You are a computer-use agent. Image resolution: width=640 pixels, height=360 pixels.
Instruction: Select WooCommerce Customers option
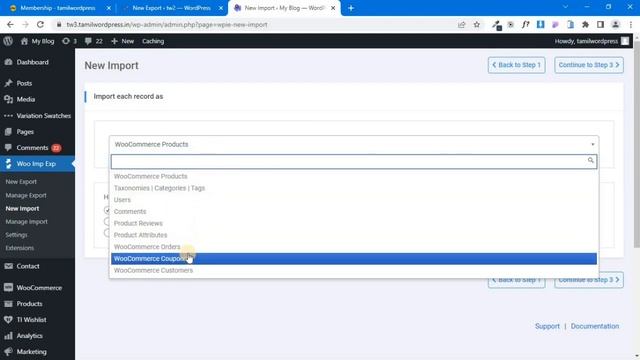(354, 270)
